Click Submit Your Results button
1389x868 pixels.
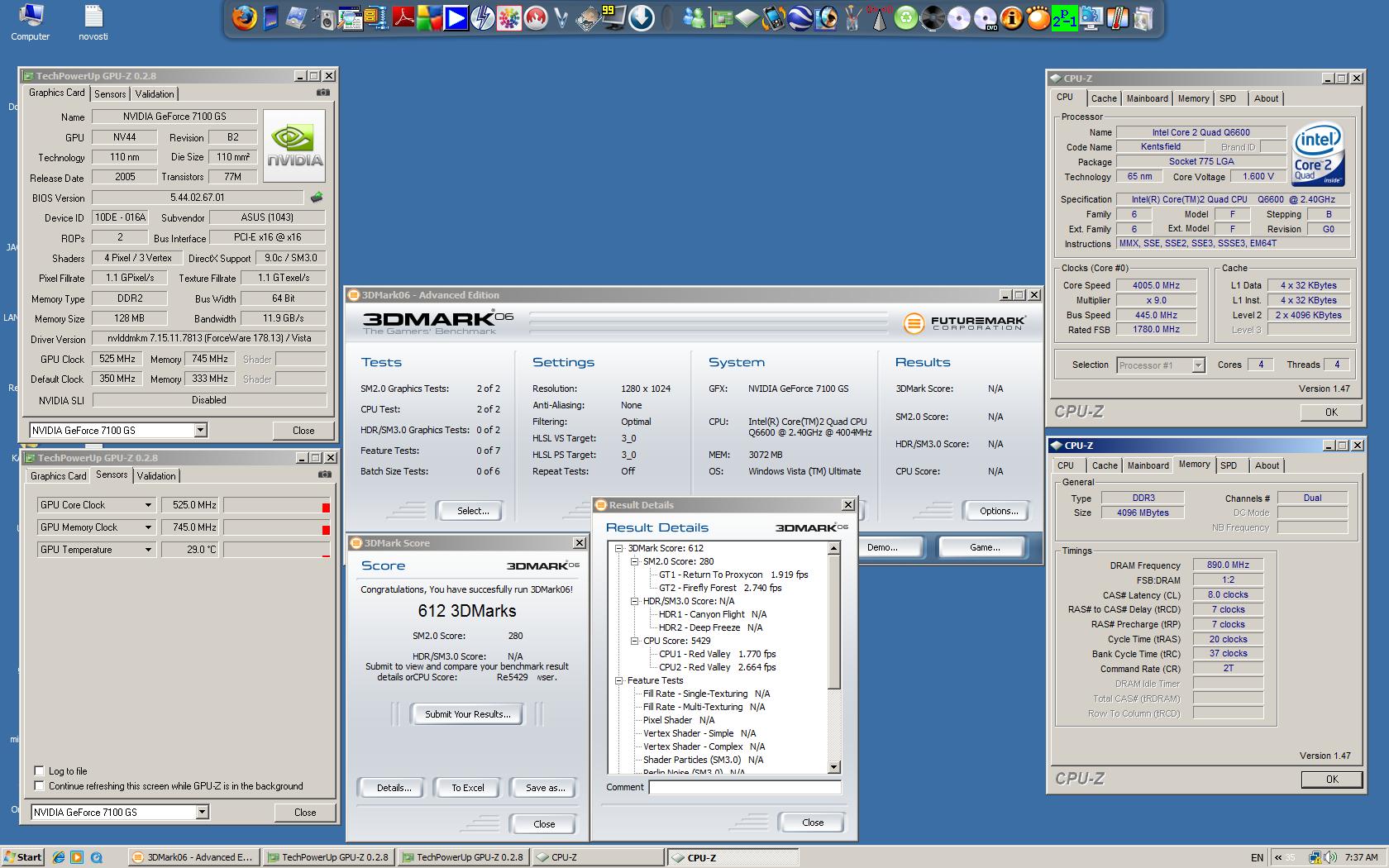coord(468,714)
